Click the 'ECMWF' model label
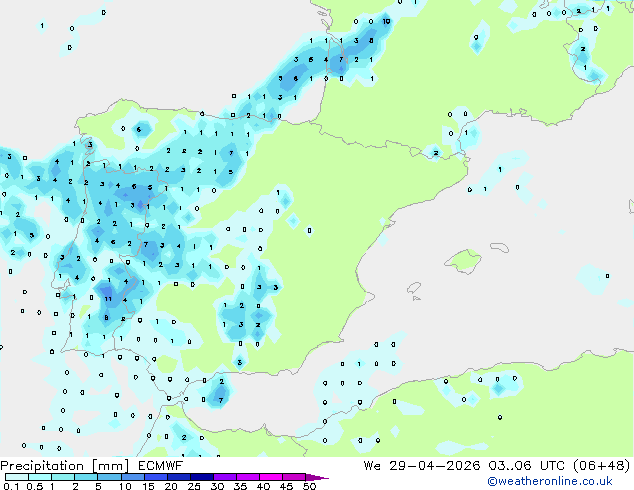Screen dimensions: 634x490 pos(161,466)
